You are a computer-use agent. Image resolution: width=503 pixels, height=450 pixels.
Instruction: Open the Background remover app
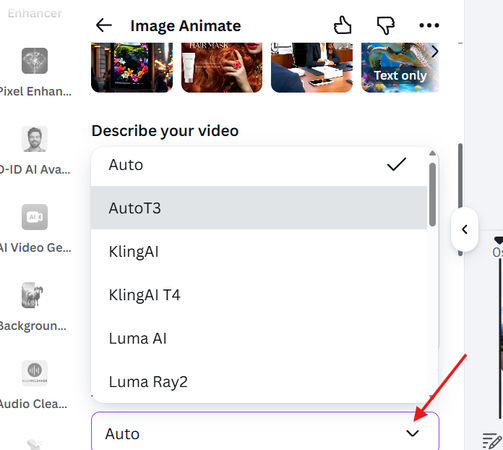33,307
